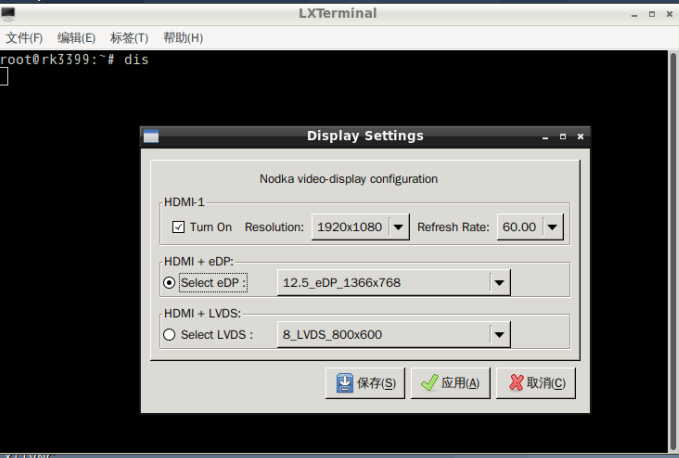
Task: Click the 保存(S) save button
Action: coord(365,383)
